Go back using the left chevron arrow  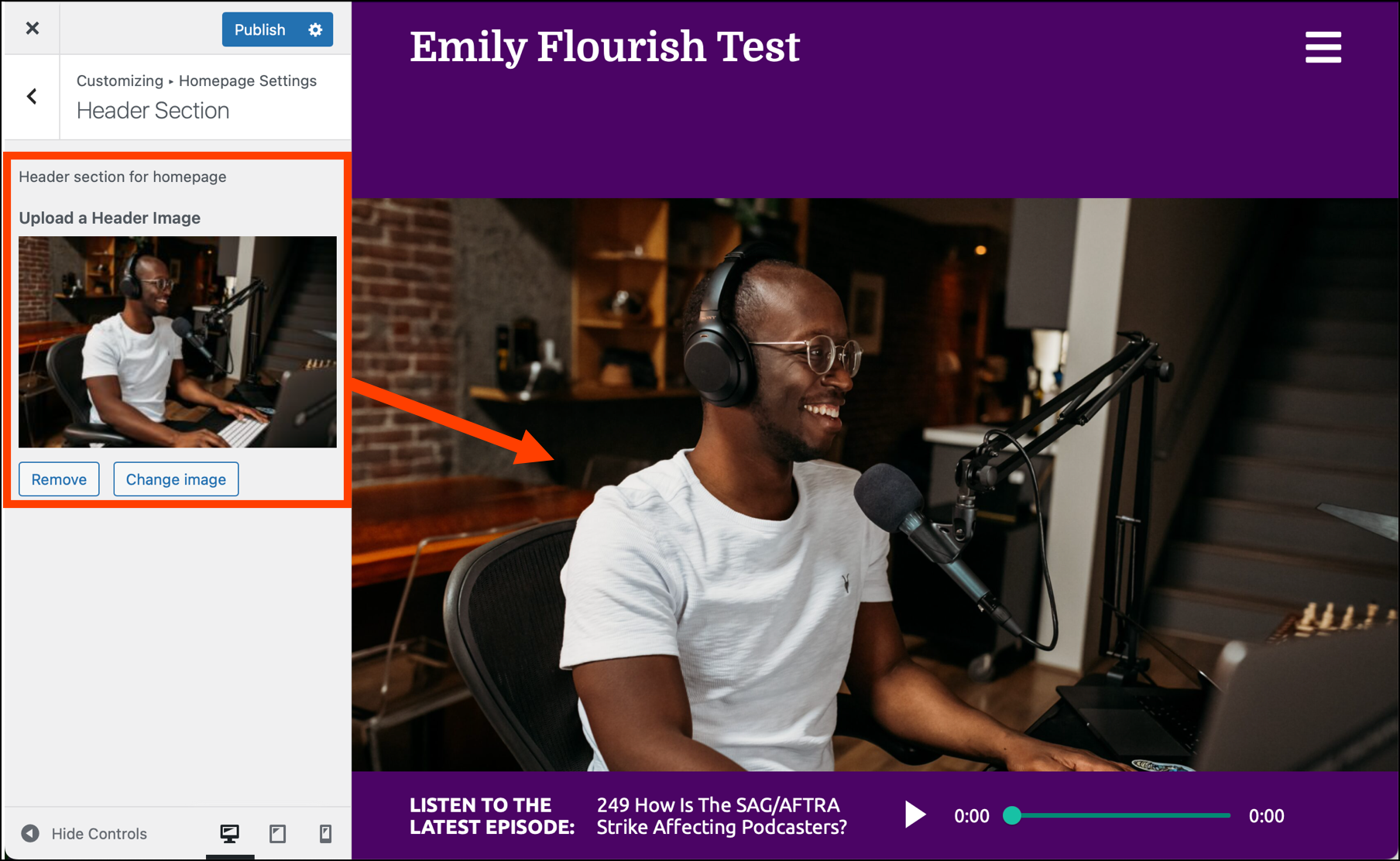pos(32,97)
